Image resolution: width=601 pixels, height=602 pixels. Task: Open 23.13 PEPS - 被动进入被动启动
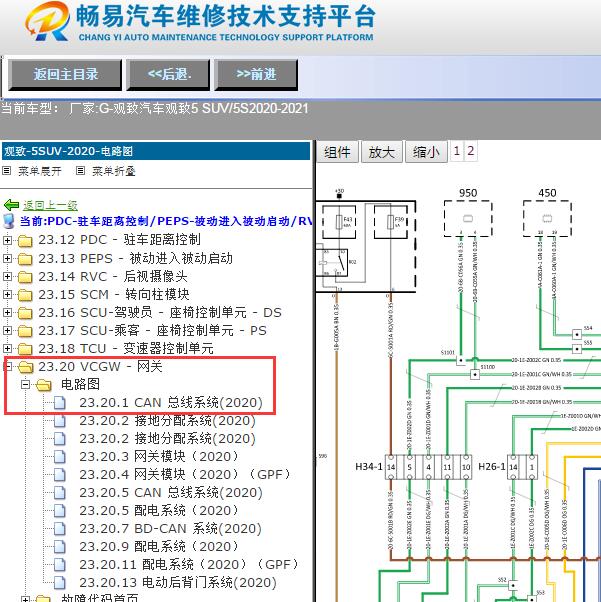tap(136, 258)
